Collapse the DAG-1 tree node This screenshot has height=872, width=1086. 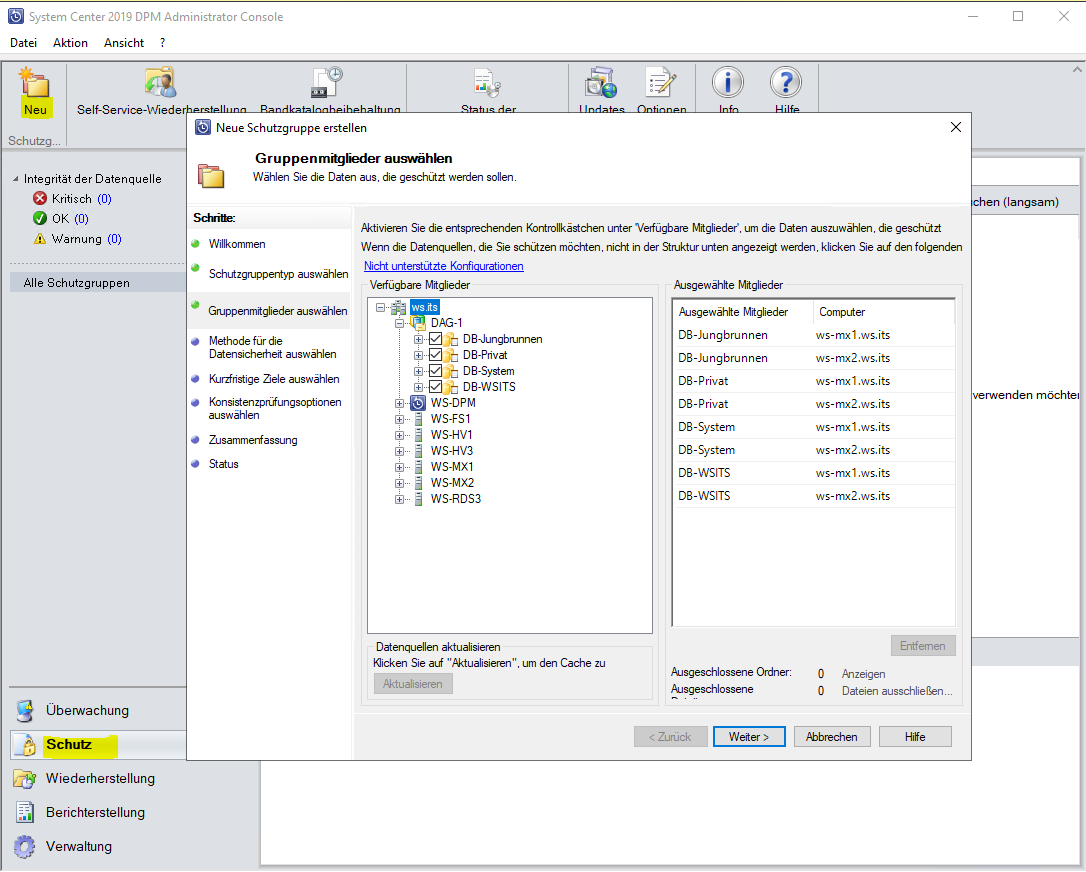tap(400, 323)
